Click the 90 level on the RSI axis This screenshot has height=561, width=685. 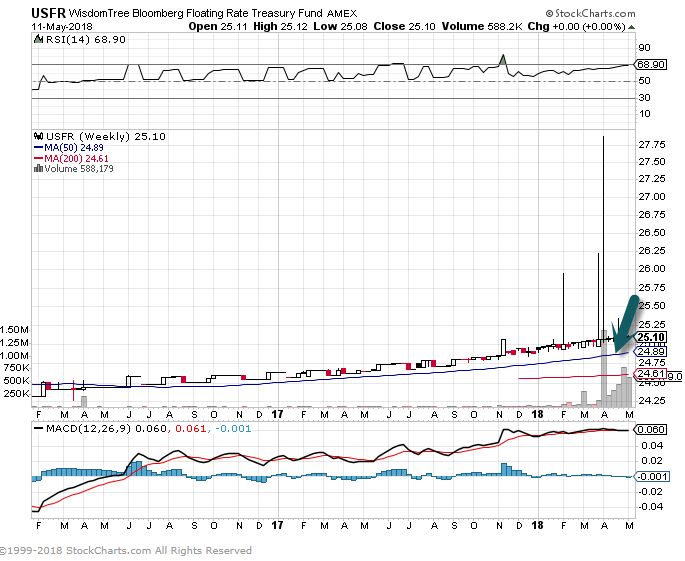click(x=644, y=48)
